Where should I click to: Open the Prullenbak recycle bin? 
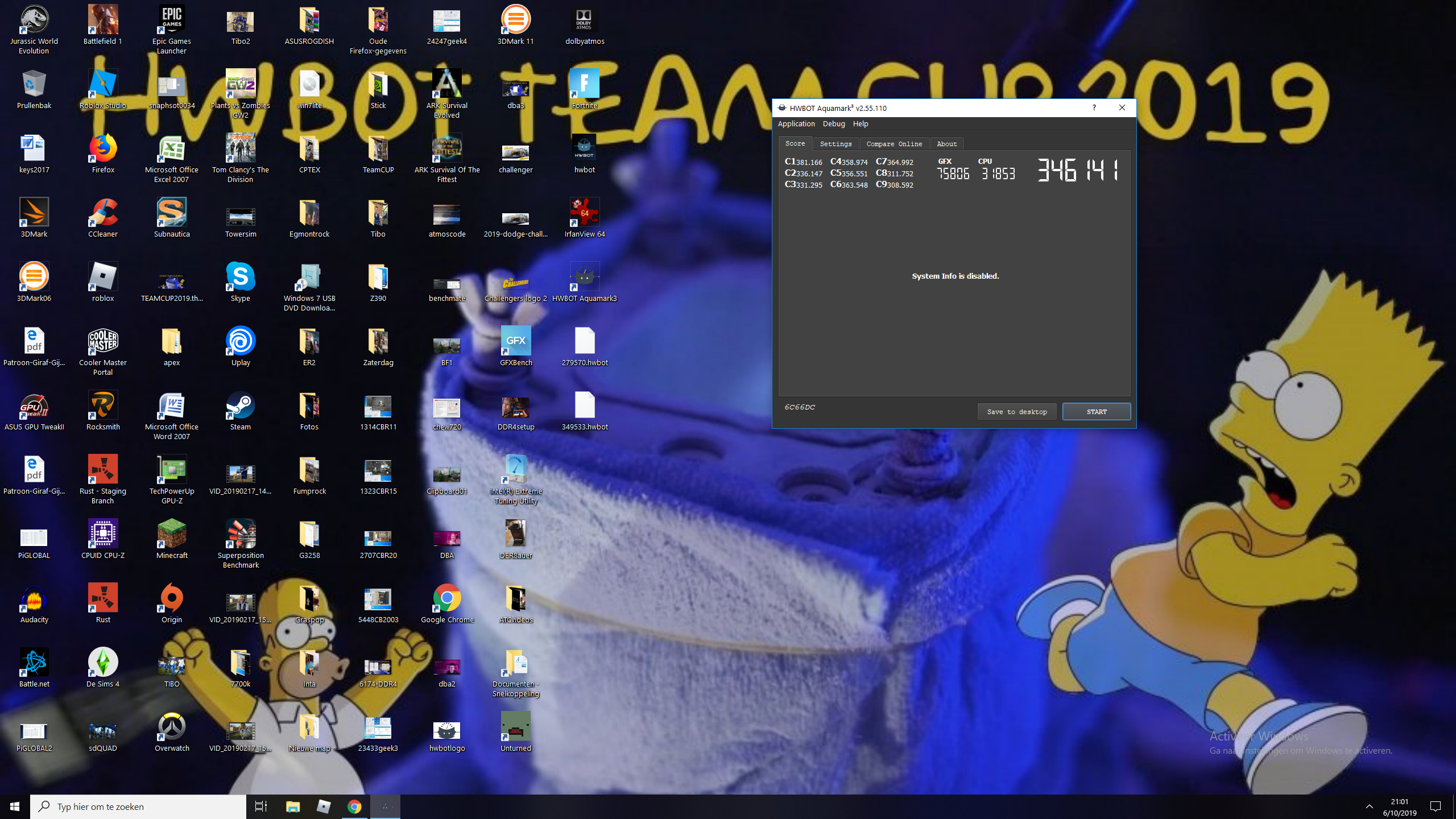click(34, 90)
